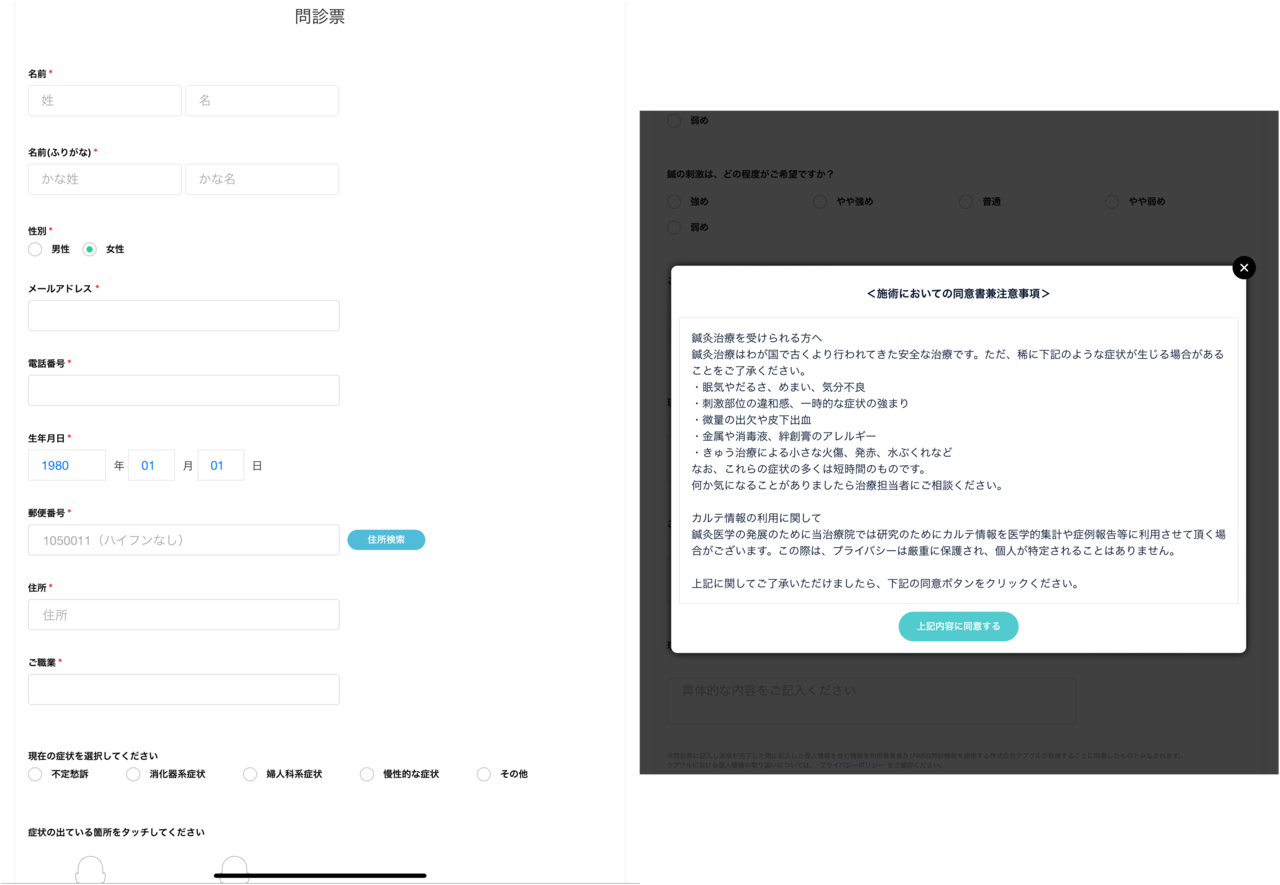Tap the front body diagram figure
1280x885 pixels.
[91, 872]
